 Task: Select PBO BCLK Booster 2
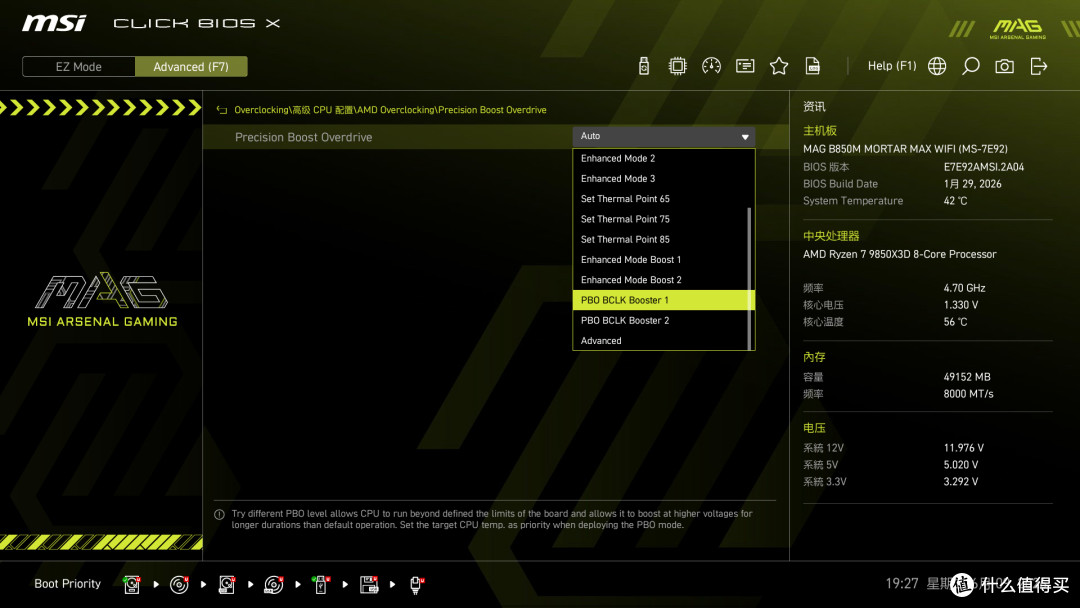pos(663,321)
